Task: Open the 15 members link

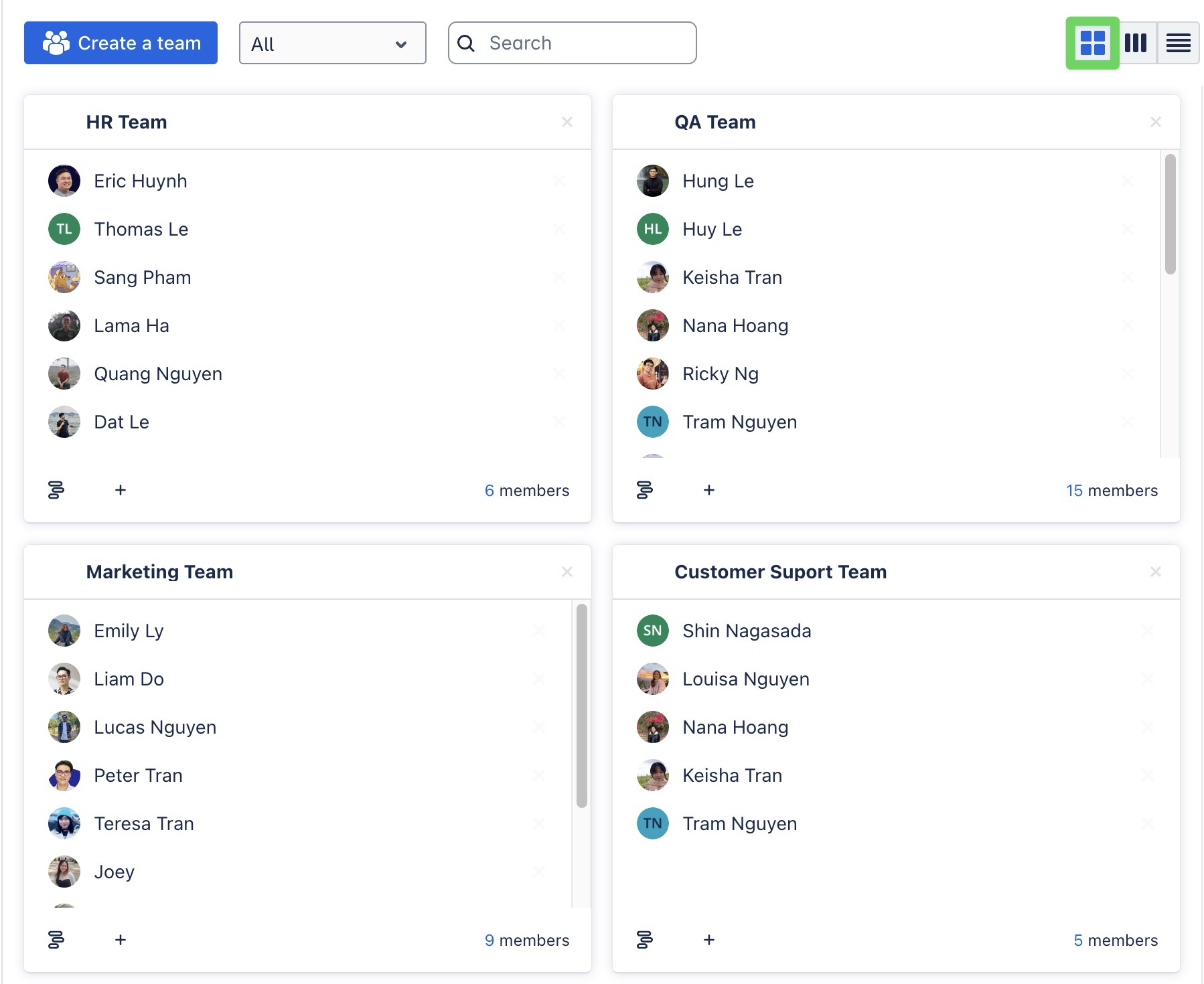Action: tap(1111, 491)
